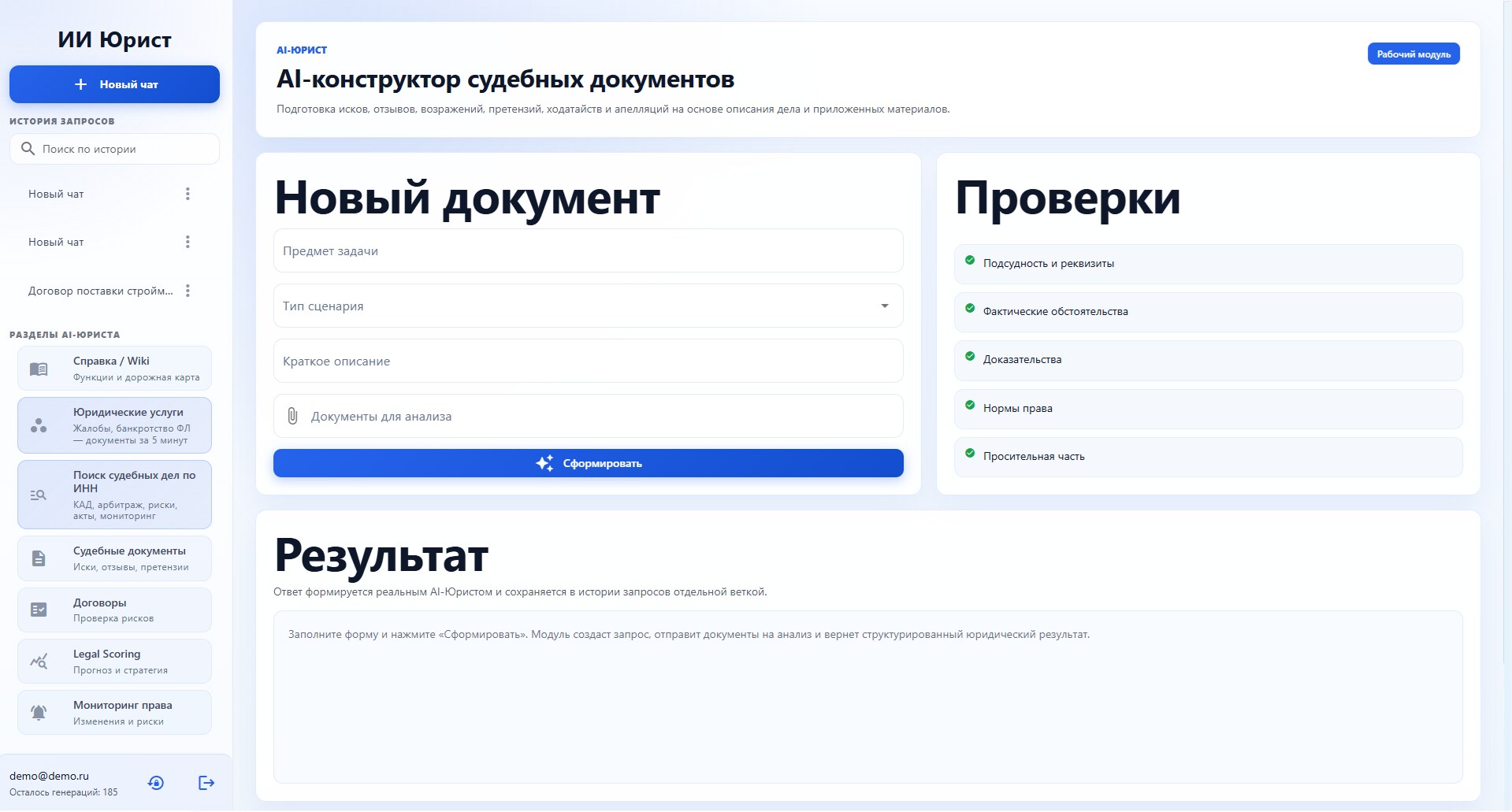Image resolution: width=1512 pixels, height=812 pixels.
Task: Focus the Поиск по истории search field
Action: coord(114,149)
